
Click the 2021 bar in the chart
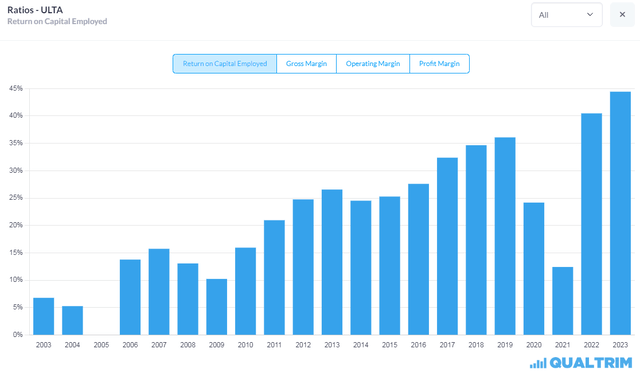pos(563,301)
